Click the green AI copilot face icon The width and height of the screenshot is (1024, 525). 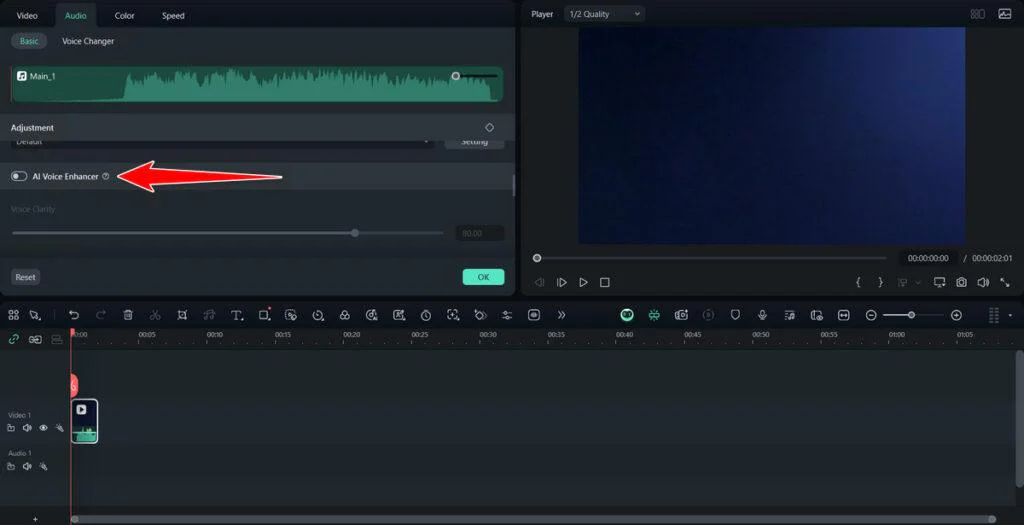[627, 315]
